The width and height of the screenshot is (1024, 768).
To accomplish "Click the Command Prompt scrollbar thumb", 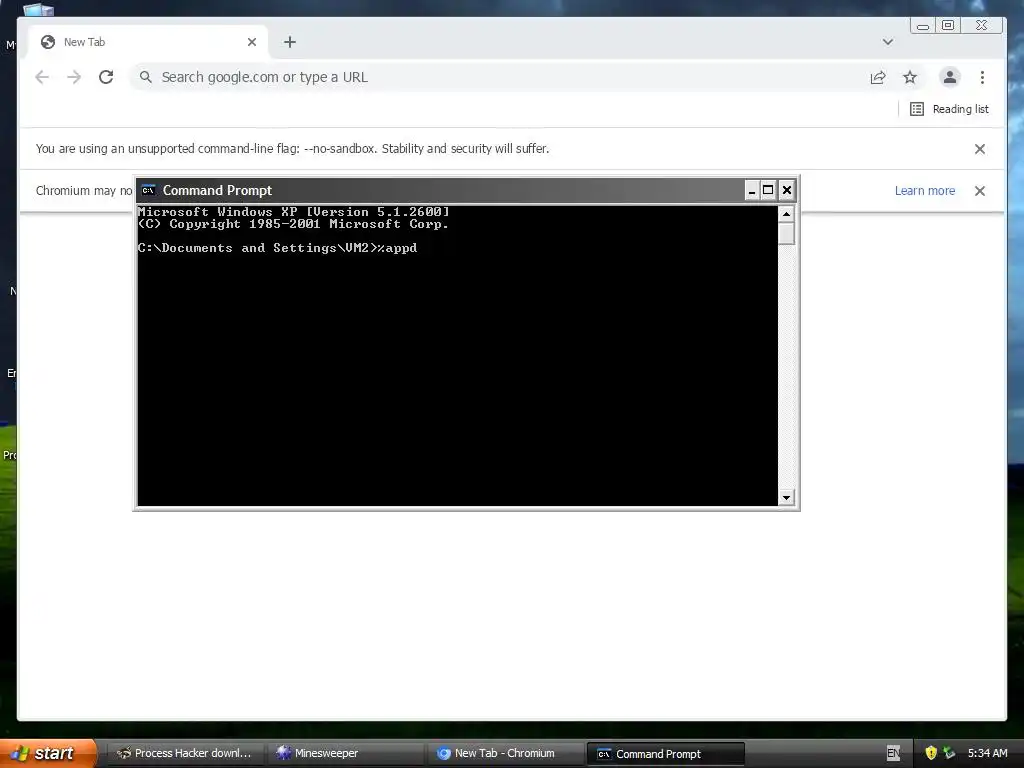I will coord(786,233).
